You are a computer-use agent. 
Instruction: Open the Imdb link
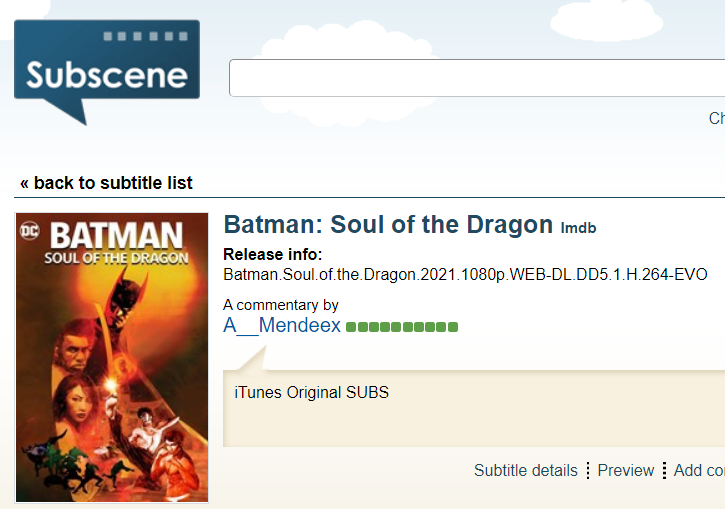pos(578,229)
